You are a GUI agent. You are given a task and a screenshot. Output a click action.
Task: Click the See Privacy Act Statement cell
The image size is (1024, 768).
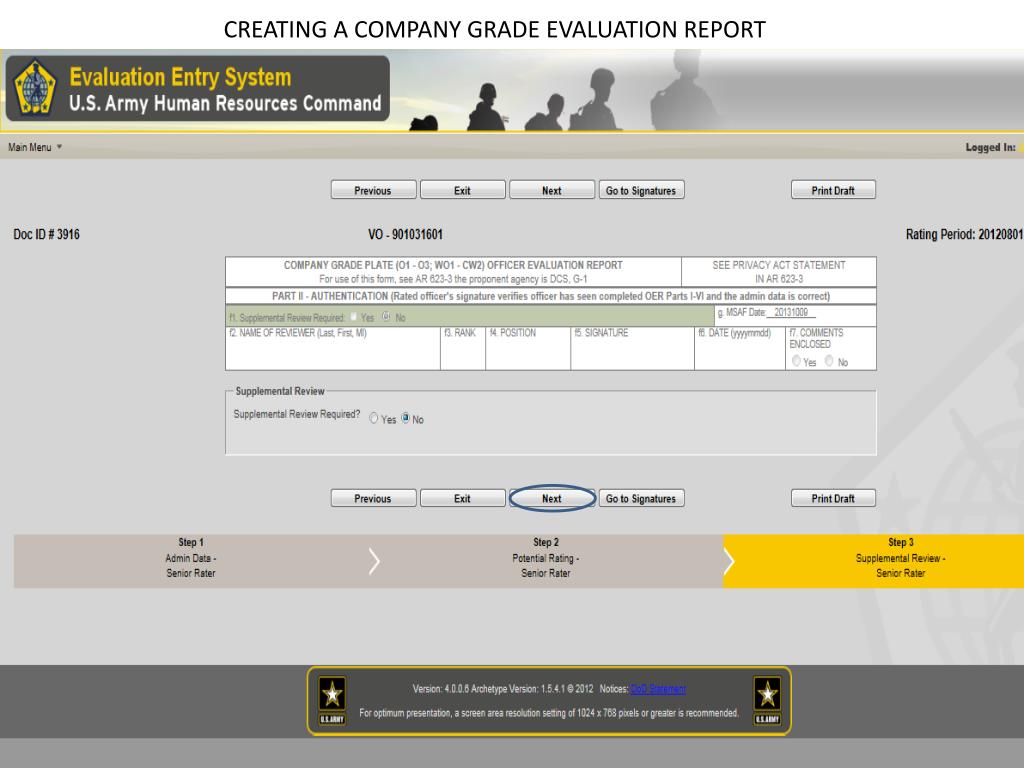pos(779,272)
